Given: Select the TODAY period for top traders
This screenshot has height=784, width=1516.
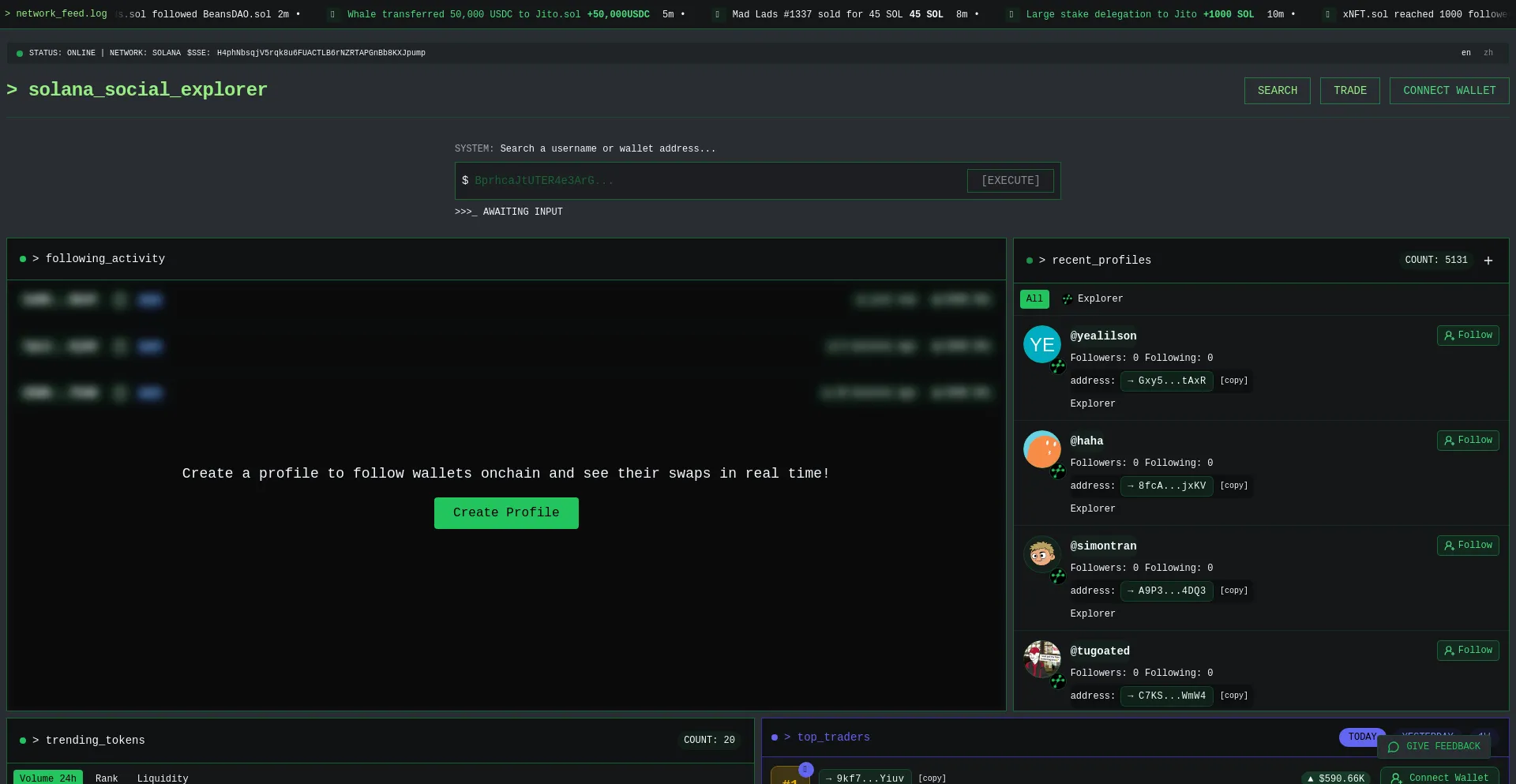Looking at the screenshot, I should coord(1361,737).
